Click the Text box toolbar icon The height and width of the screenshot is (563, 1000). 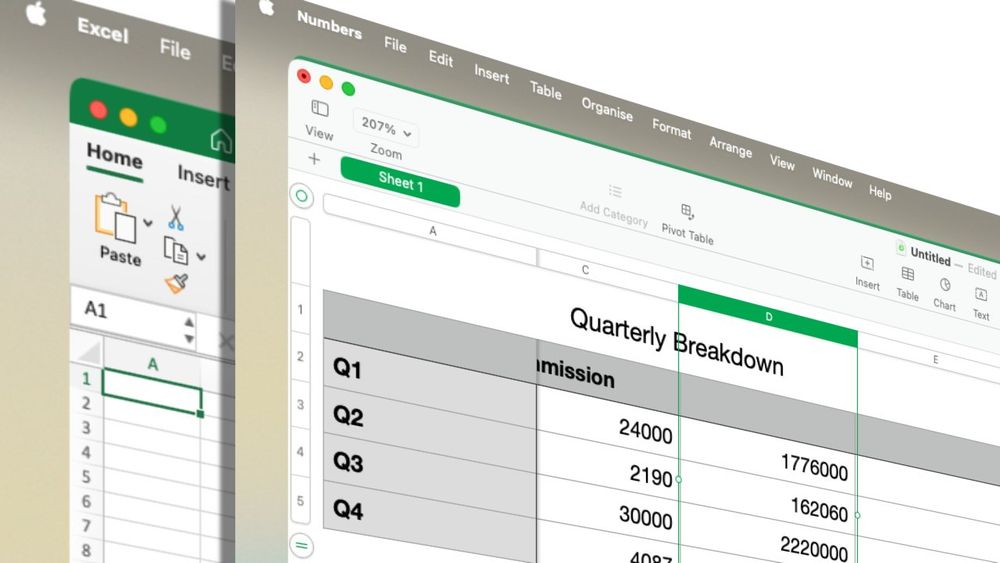click(981, 295)
